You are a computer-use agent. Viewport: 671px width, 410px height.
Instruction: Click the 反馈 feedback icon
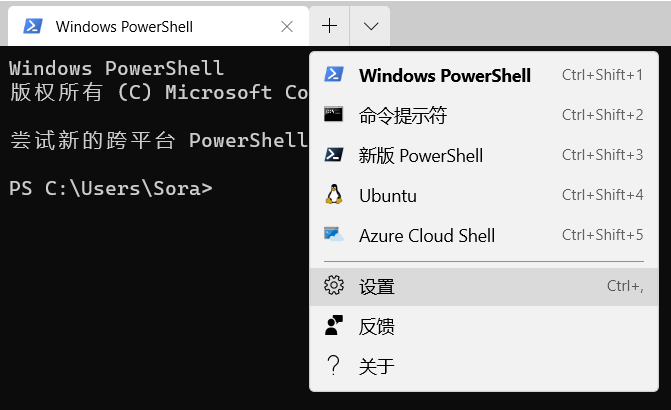334,326
